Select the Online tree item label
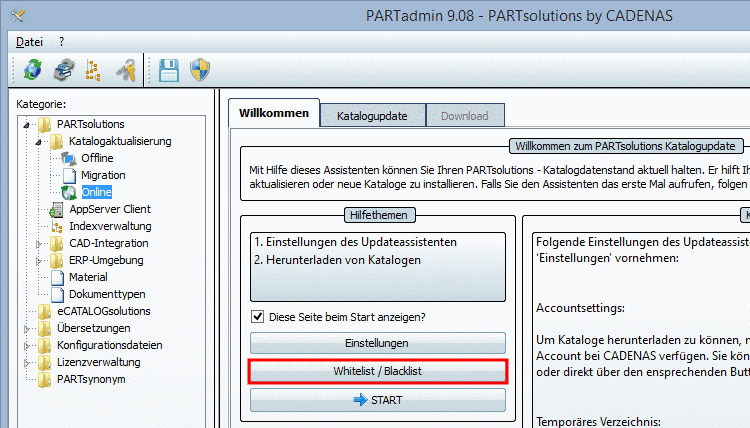Image resolution: width=750 pixels, height=428 pixels. coord(97,192)
